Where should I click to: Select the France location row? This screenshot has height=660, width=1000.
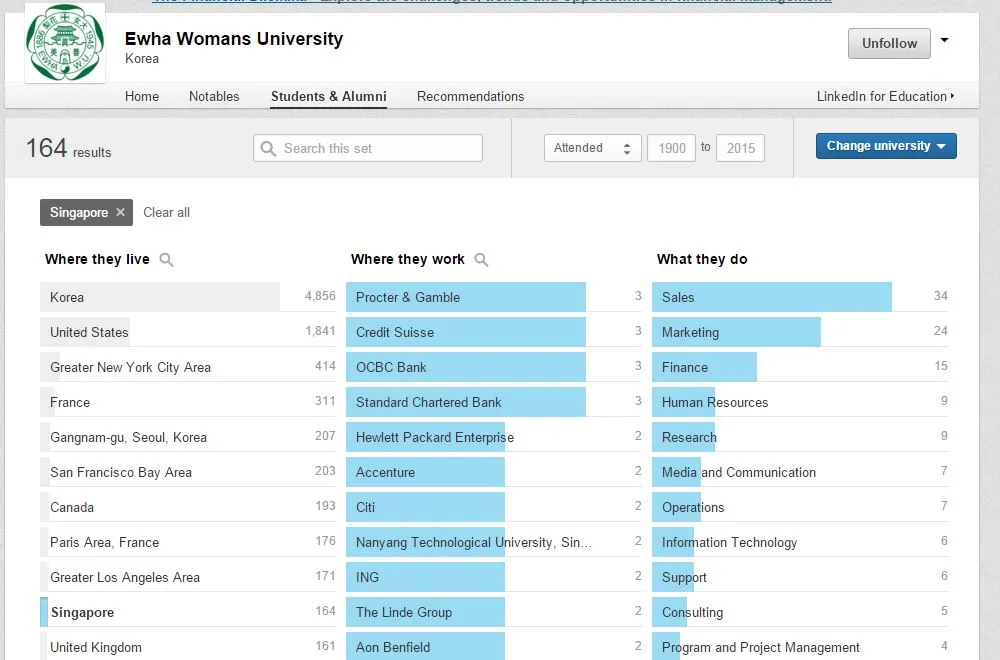click(188, 402)
